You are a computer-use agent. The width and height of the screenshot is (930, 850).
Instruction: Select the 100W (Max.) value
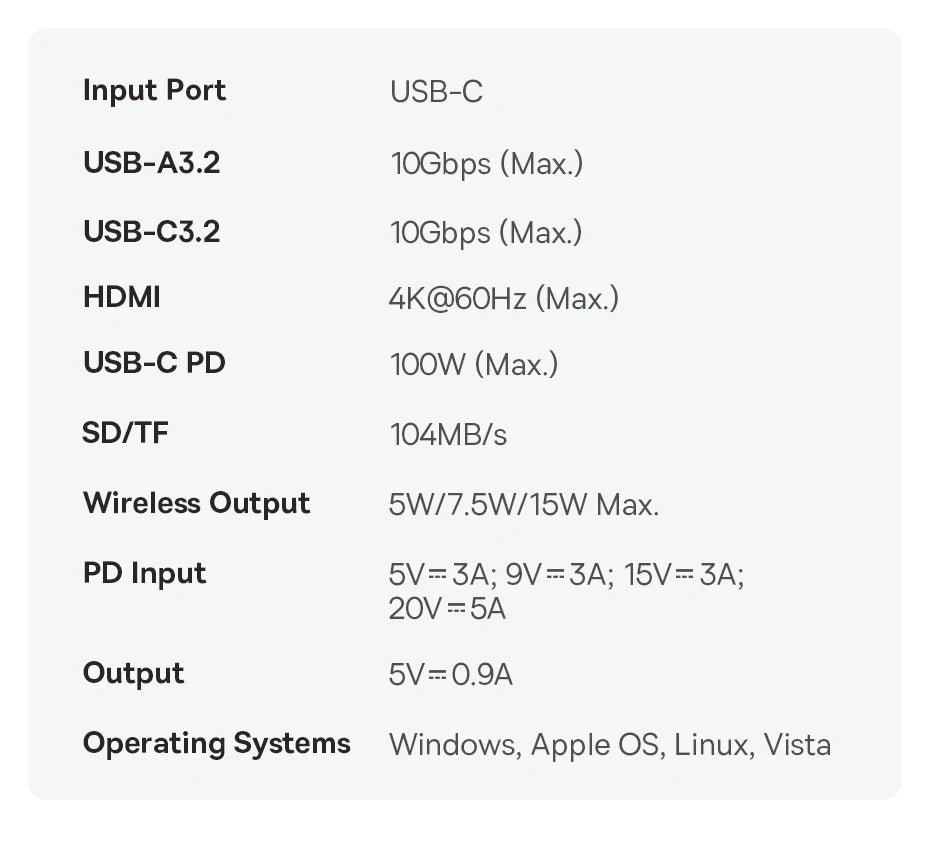(474, 364)
